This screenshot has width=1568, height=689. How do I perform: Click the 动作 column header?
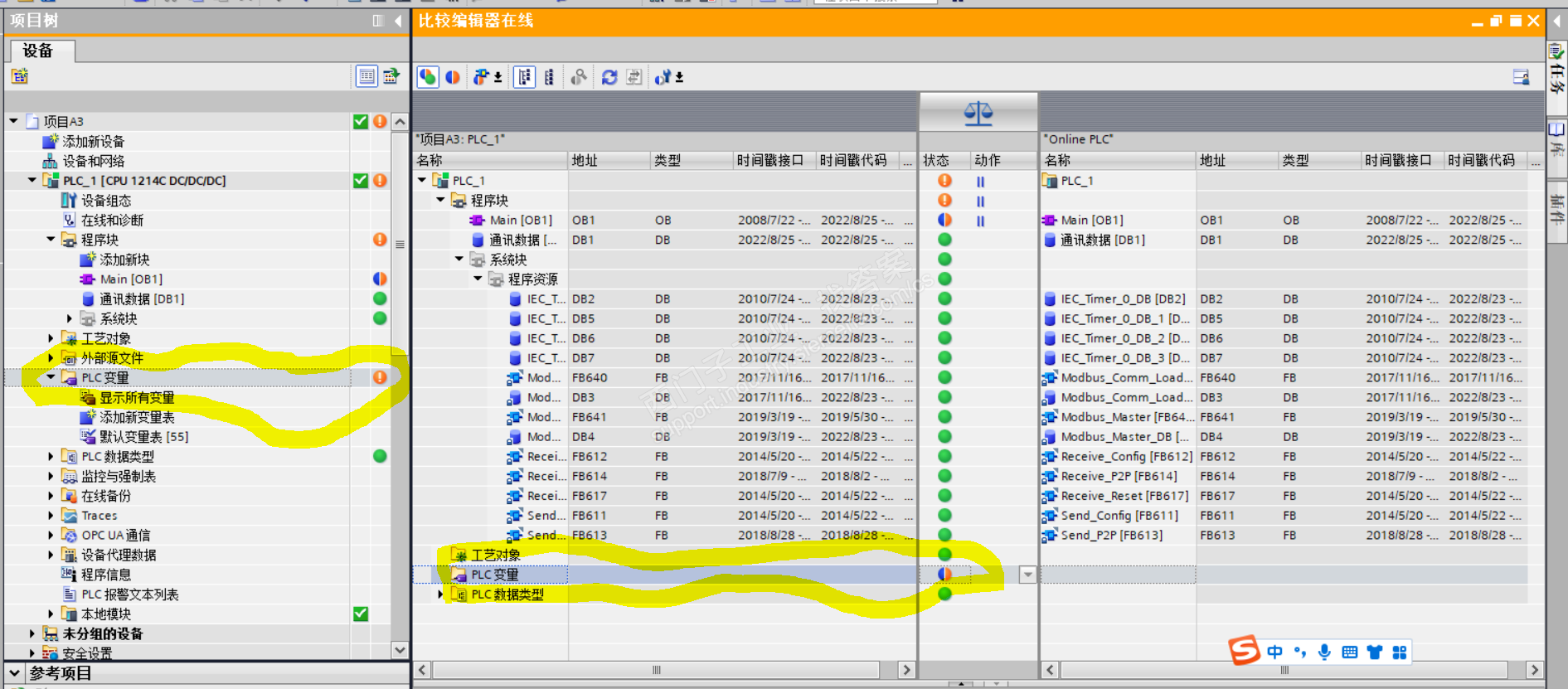tap(1004, 160)
